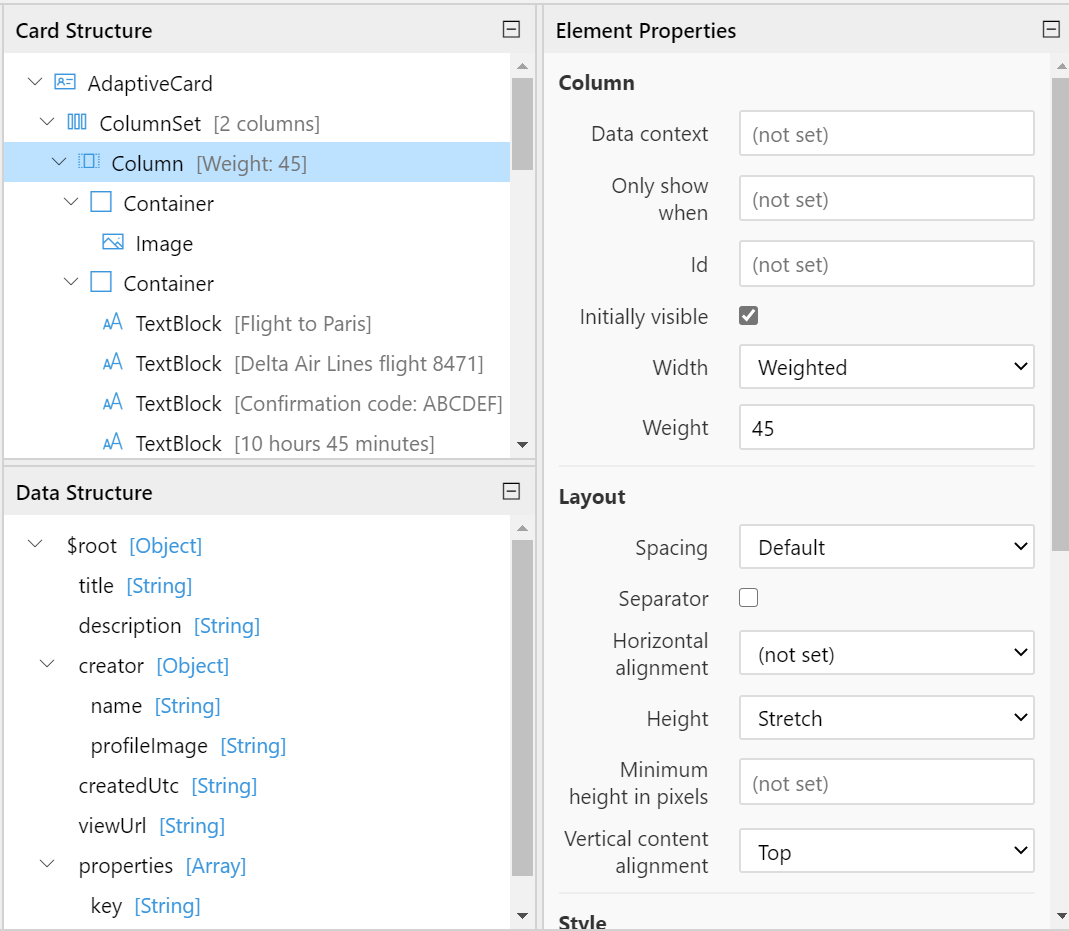Click the createdUtc [String] field
1069x931 pixels.
(x=168, y=786)
